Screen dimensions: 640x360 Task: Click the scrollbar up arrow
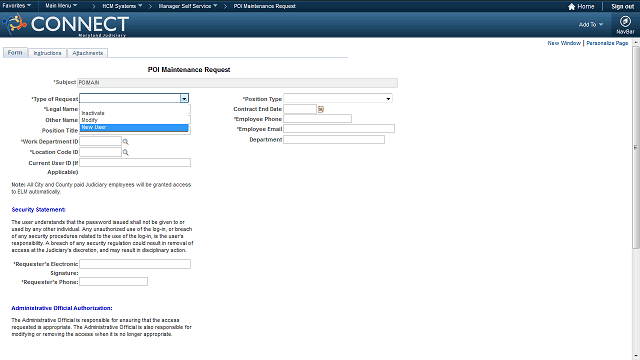[636, 42]
